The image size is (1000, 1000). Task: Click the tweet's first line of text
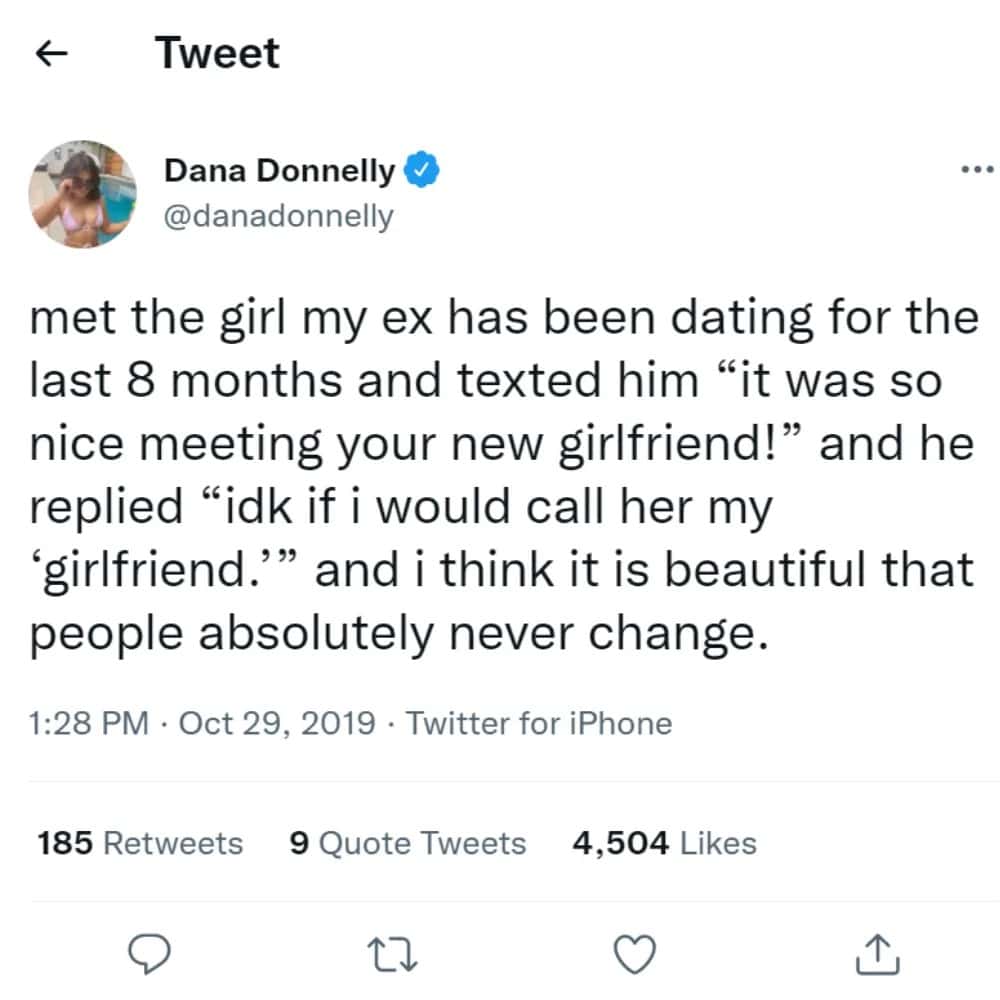pos(503,319)
